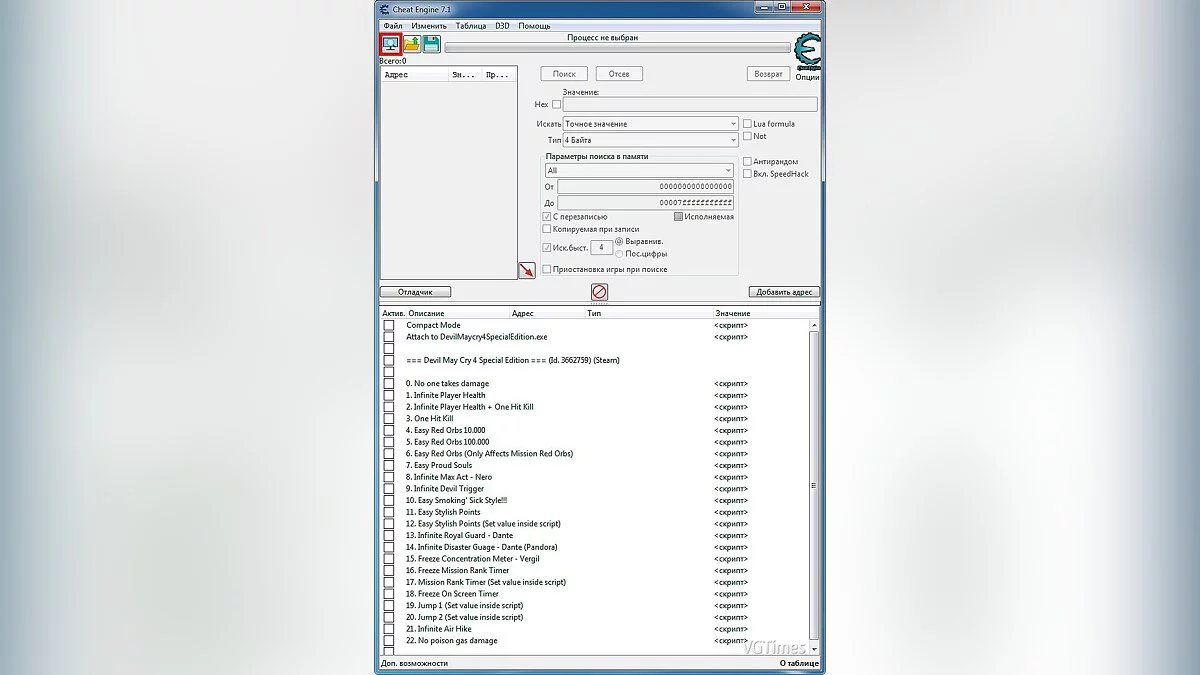This screenshot has height=675, width=1200.
Task: Activate 3. One Hit Kill checkbox
Action: pyautogui.click(x=389, y=418)
